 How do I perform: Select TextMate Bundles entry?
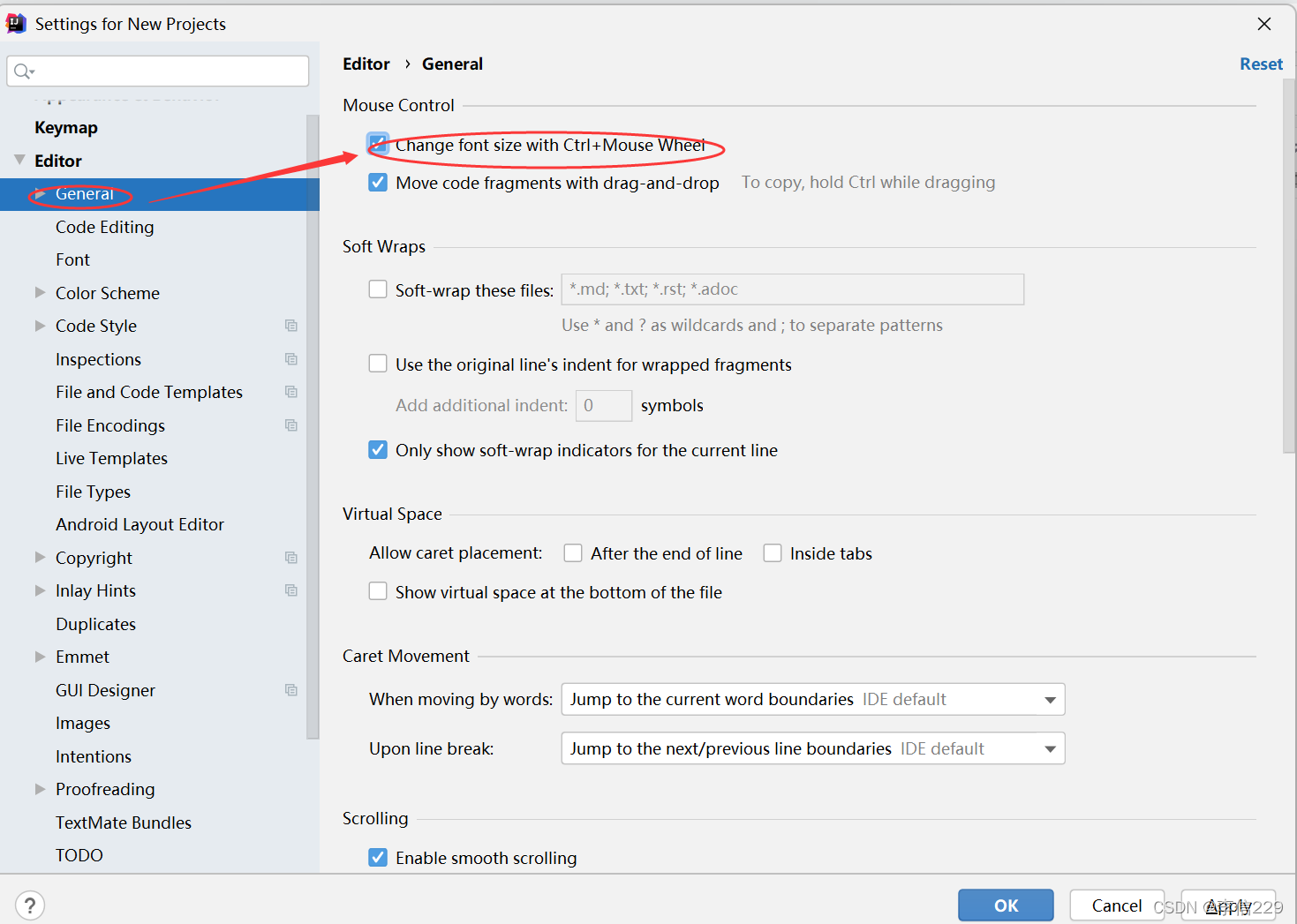pos(124,823)
